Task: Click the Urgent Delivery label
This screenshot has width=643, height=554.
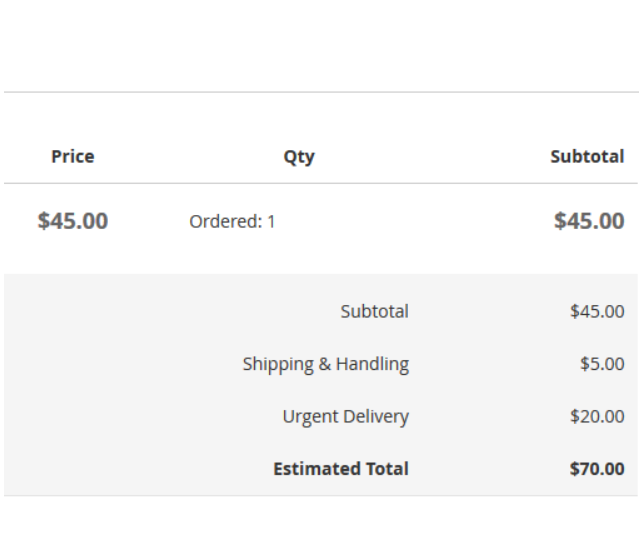Action: point(346,417)
